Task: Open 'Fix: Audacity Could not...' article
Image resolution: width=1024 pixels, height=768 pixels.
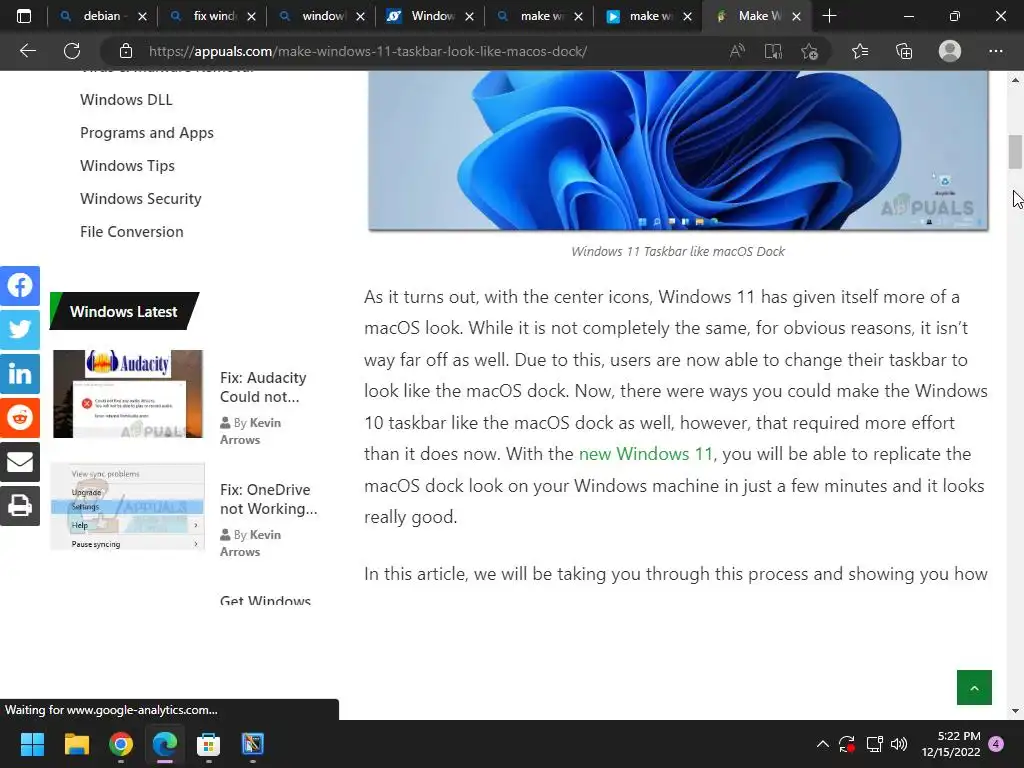Action: (x=263, y=387)
